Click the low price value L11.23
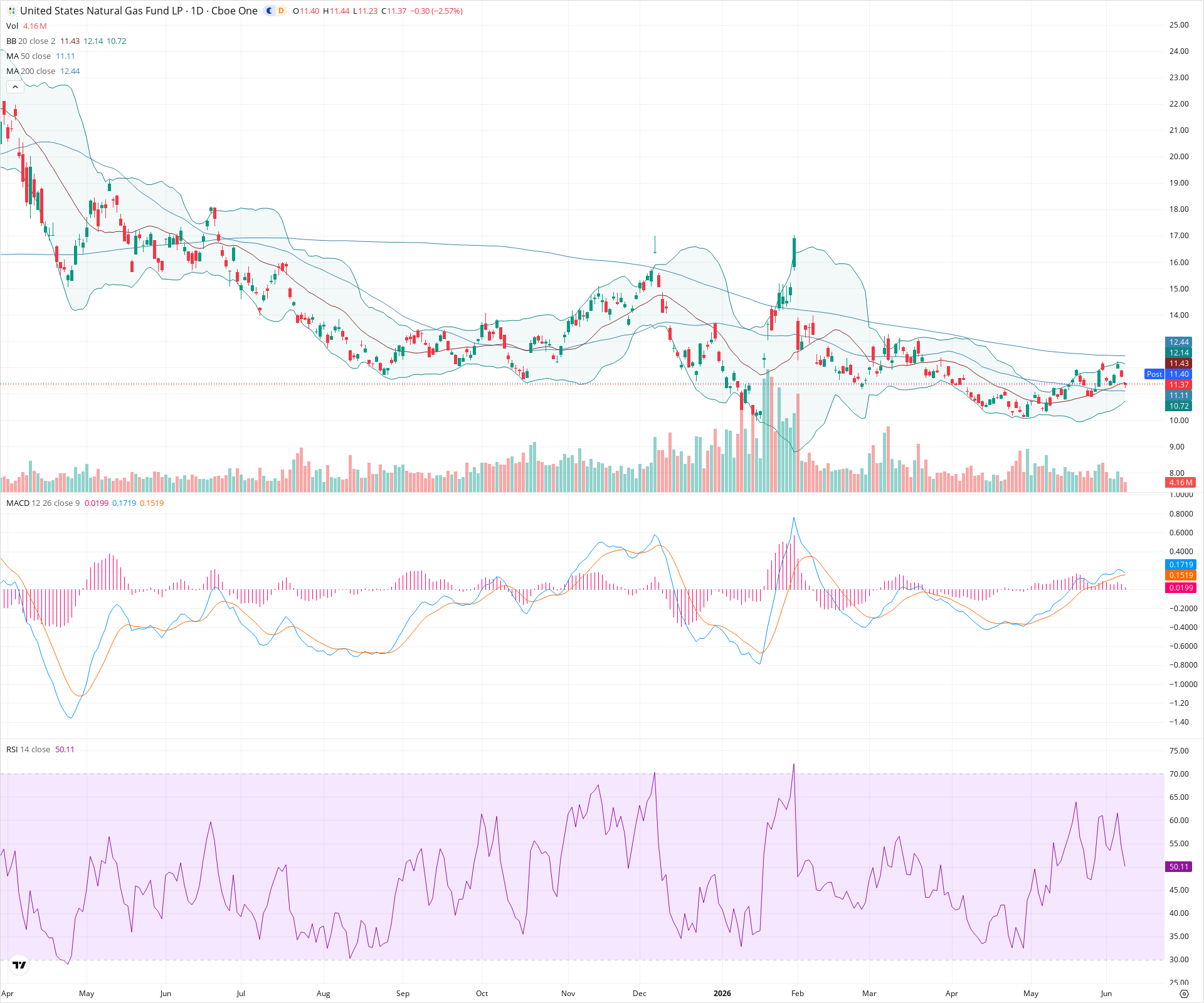 (x=365, y=11)
